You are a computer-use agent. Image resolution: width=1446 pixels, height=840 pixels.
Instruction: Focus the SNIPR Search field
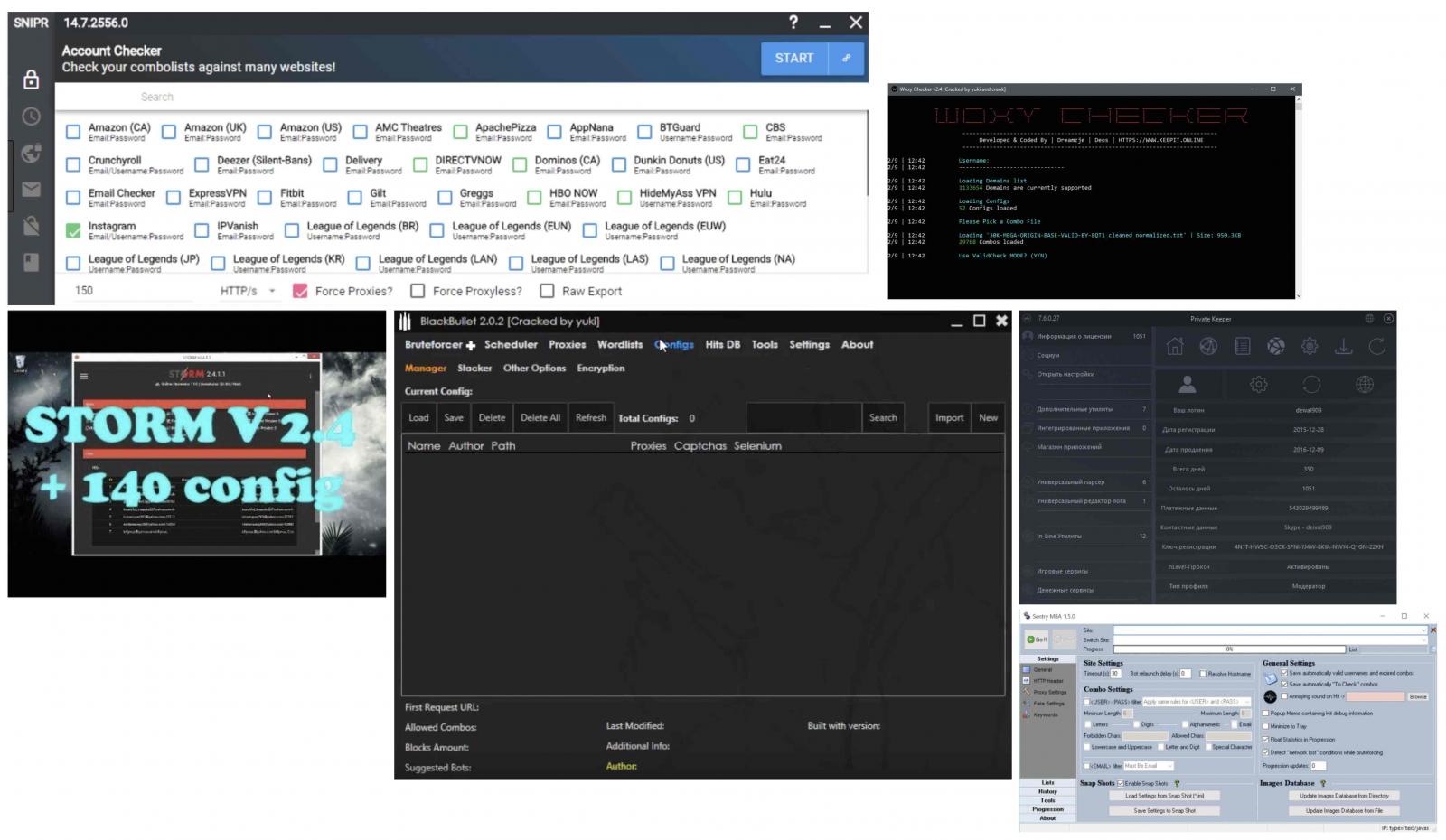pyautogui.click(x=461, y=97)
